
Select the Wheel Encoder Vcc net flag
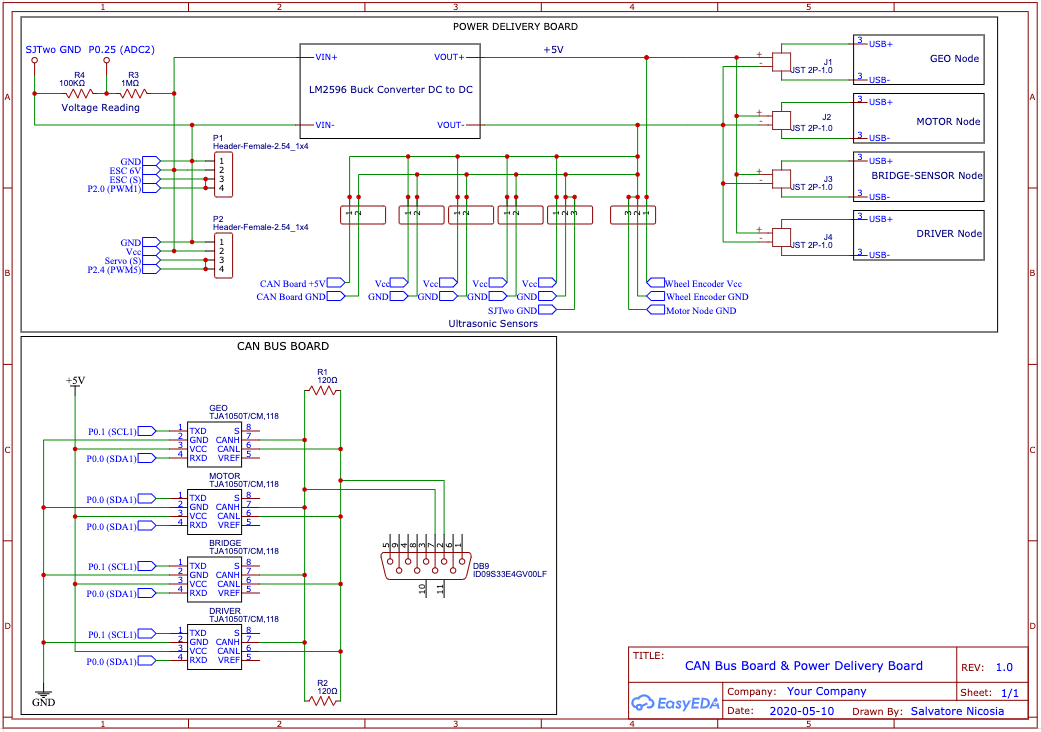coord(656,283)
